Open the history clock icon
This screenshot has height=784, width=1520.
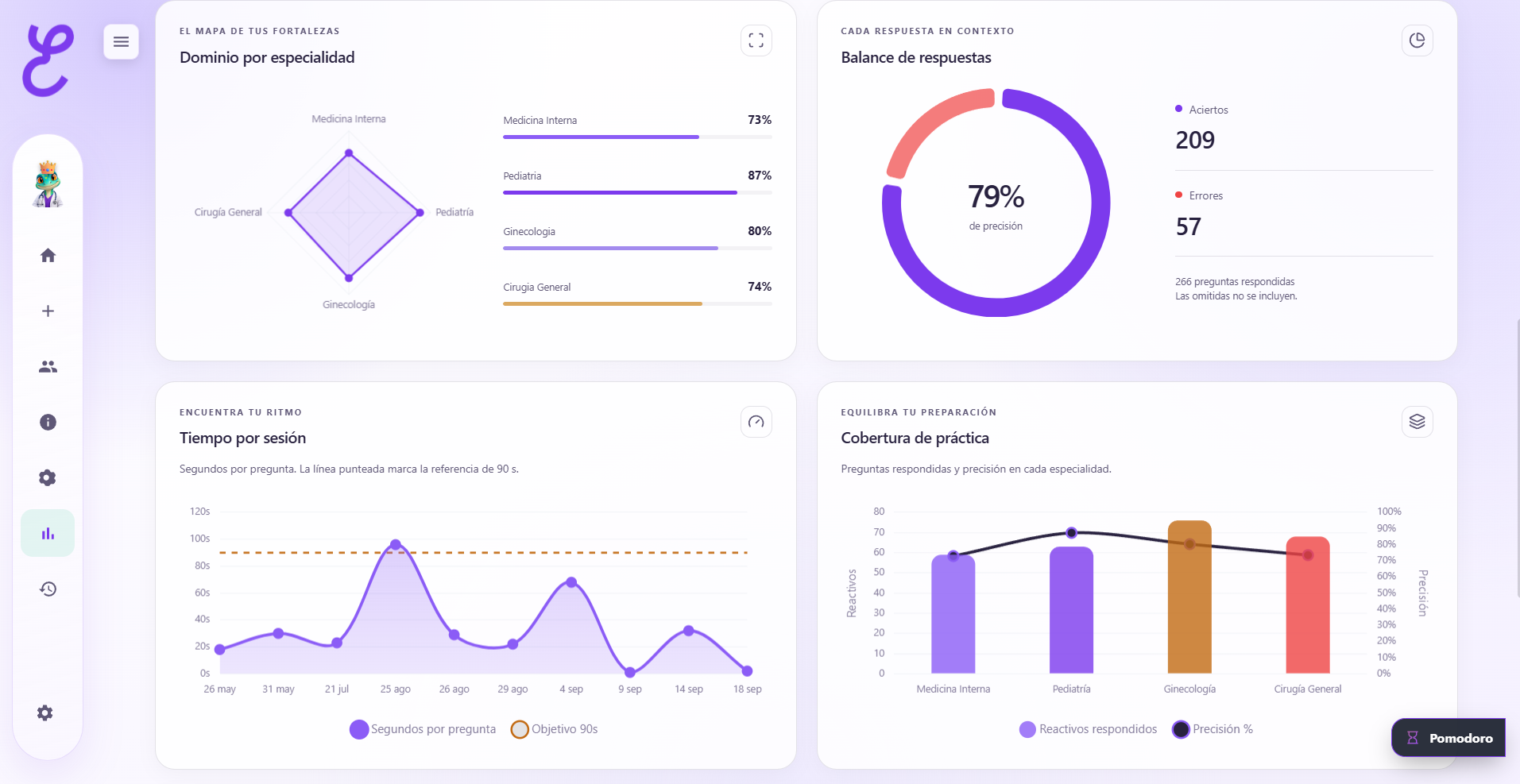point(48,589)
